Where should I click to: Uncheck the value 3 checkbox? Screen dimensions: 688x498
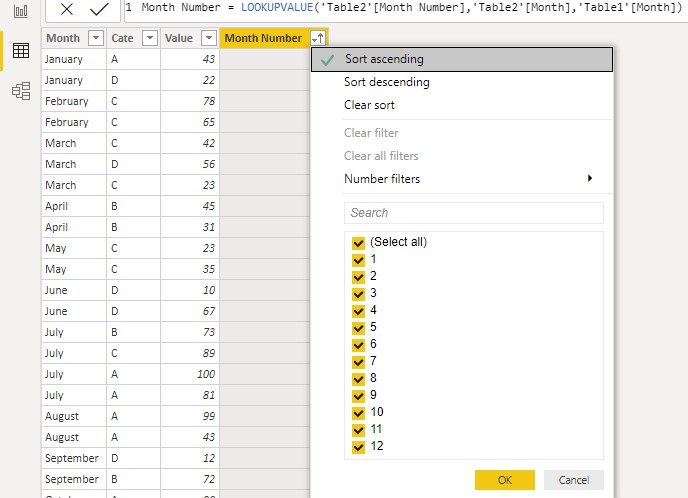coord(358,294)
